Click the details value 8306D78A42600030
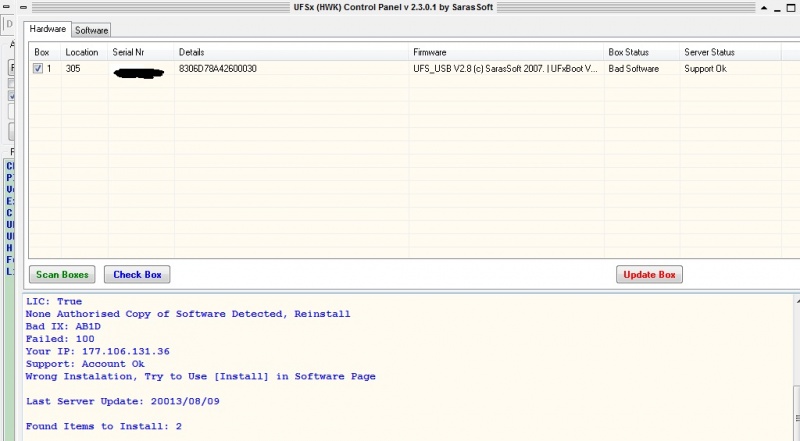Viewport: 800px width, 441px height. click(218, 69)
